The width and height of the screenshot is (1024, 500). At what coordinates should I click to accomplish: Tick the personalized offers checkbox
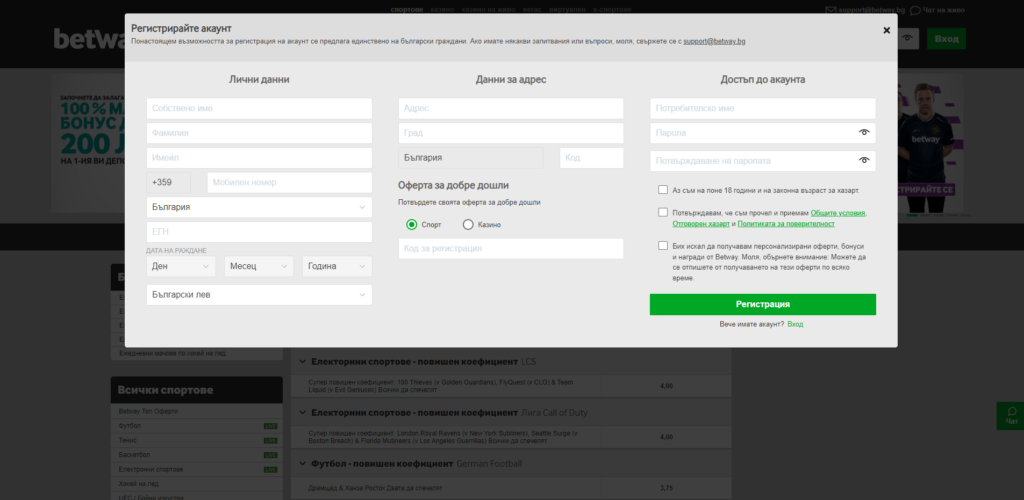[663, 245]
